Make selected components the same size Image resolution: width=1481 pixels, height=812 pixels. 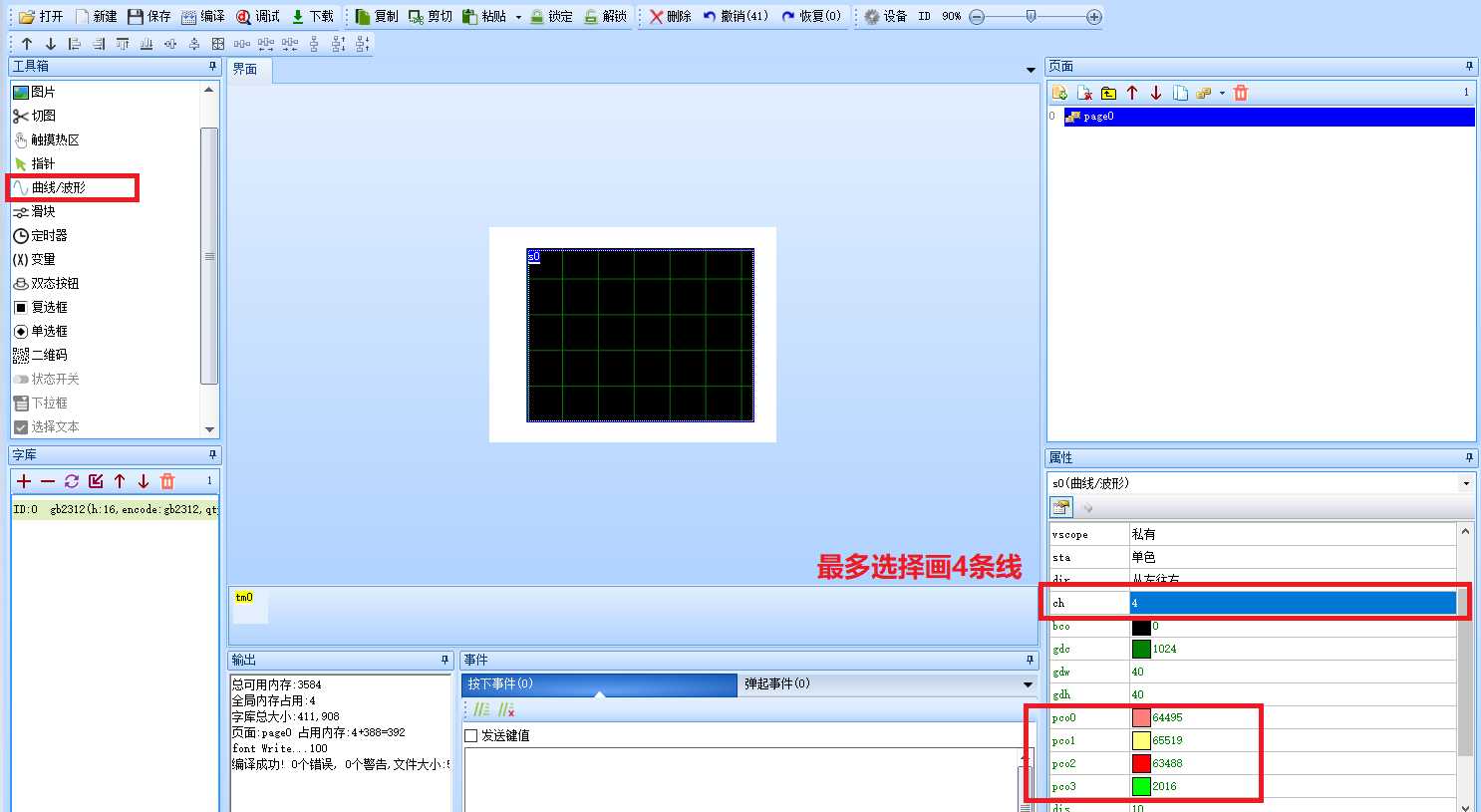(x=218, y=44)
